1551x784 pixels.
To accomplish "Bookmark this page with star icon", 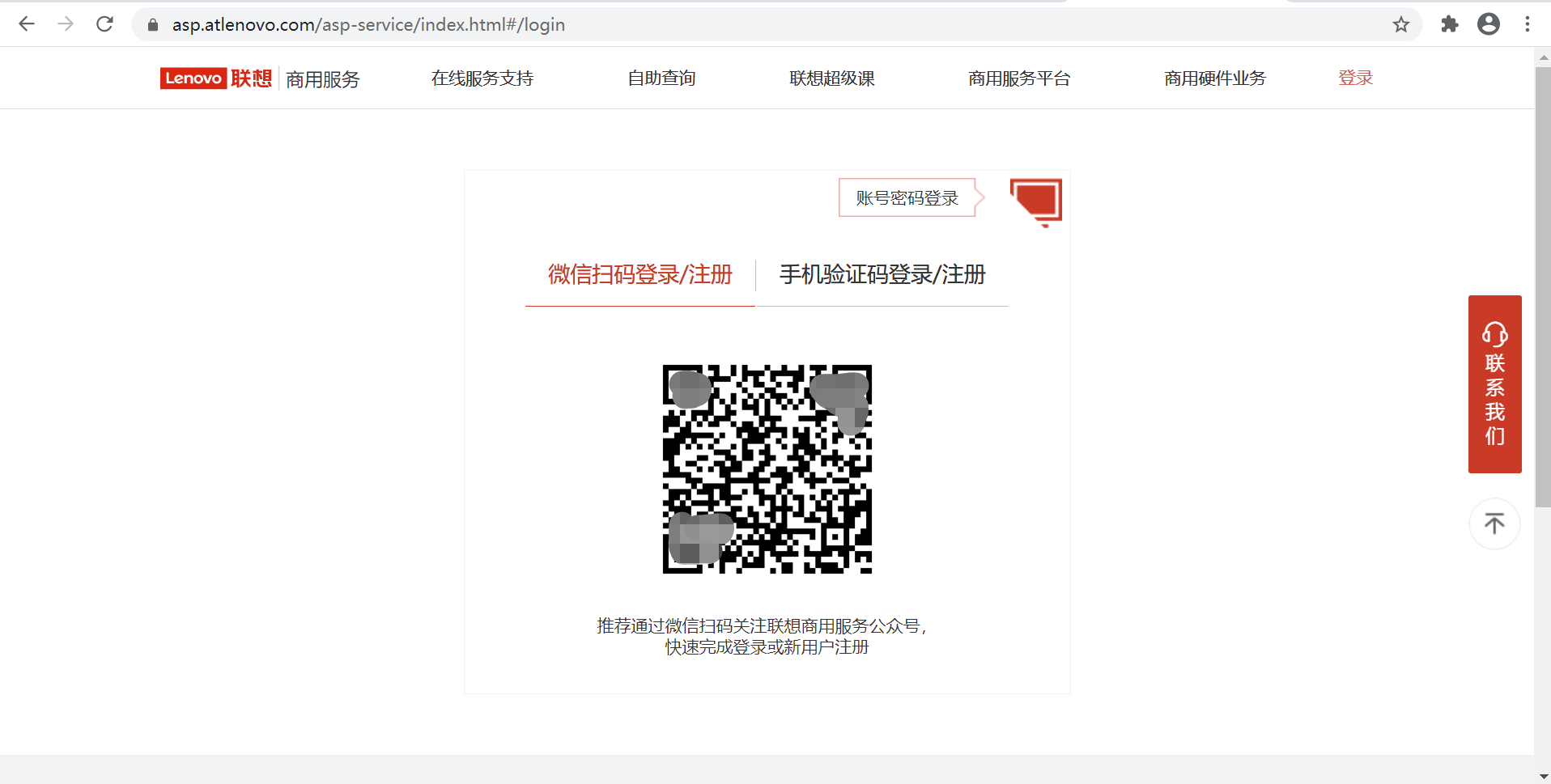I will coord(1400,24).
